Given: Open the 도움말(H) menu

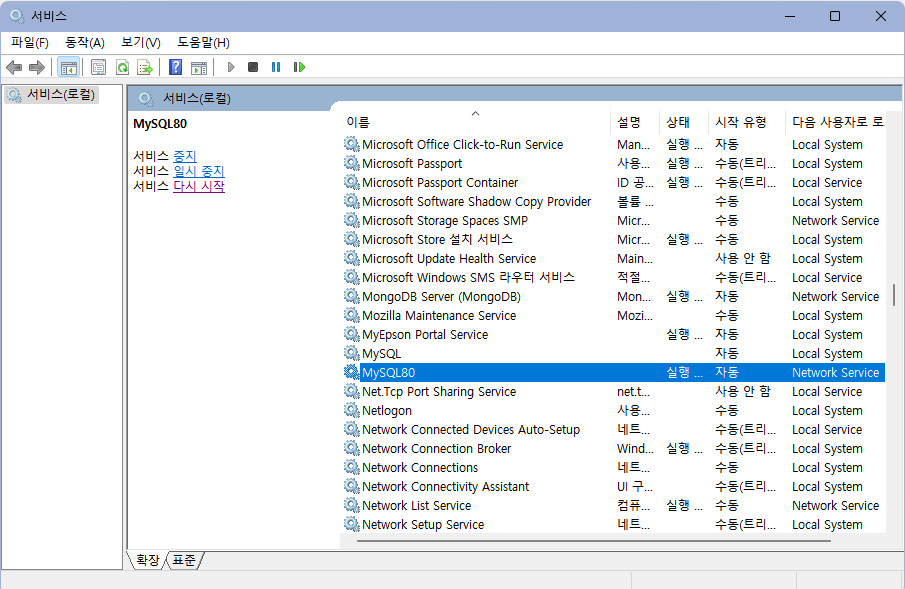Looking at the screenshot, I should 203,43.
